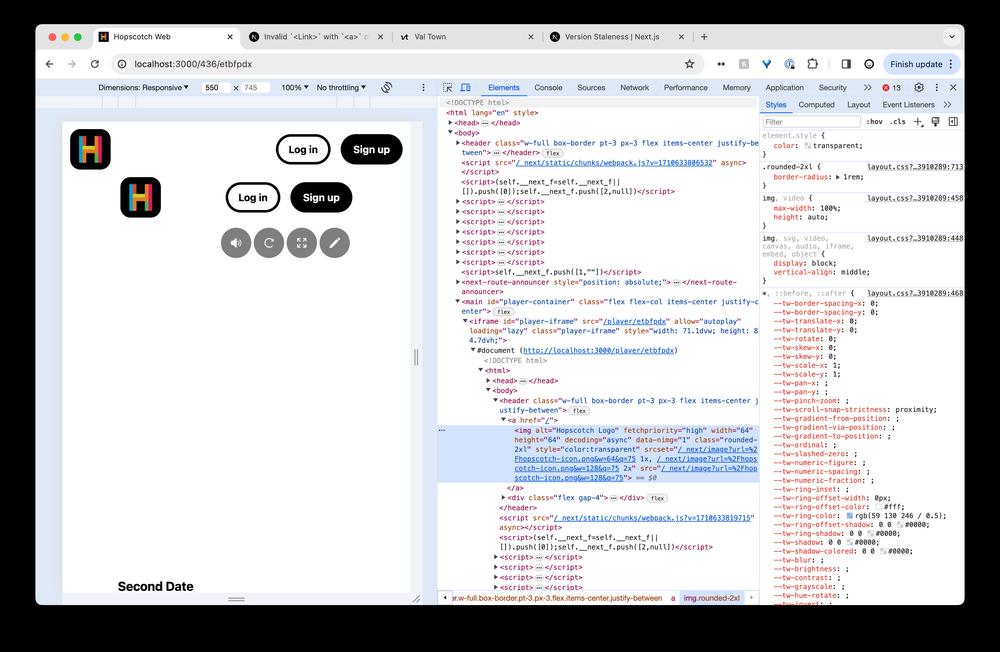The image size is (1000, 652).
Task: Open the Network panel
Action: (635, 87)
